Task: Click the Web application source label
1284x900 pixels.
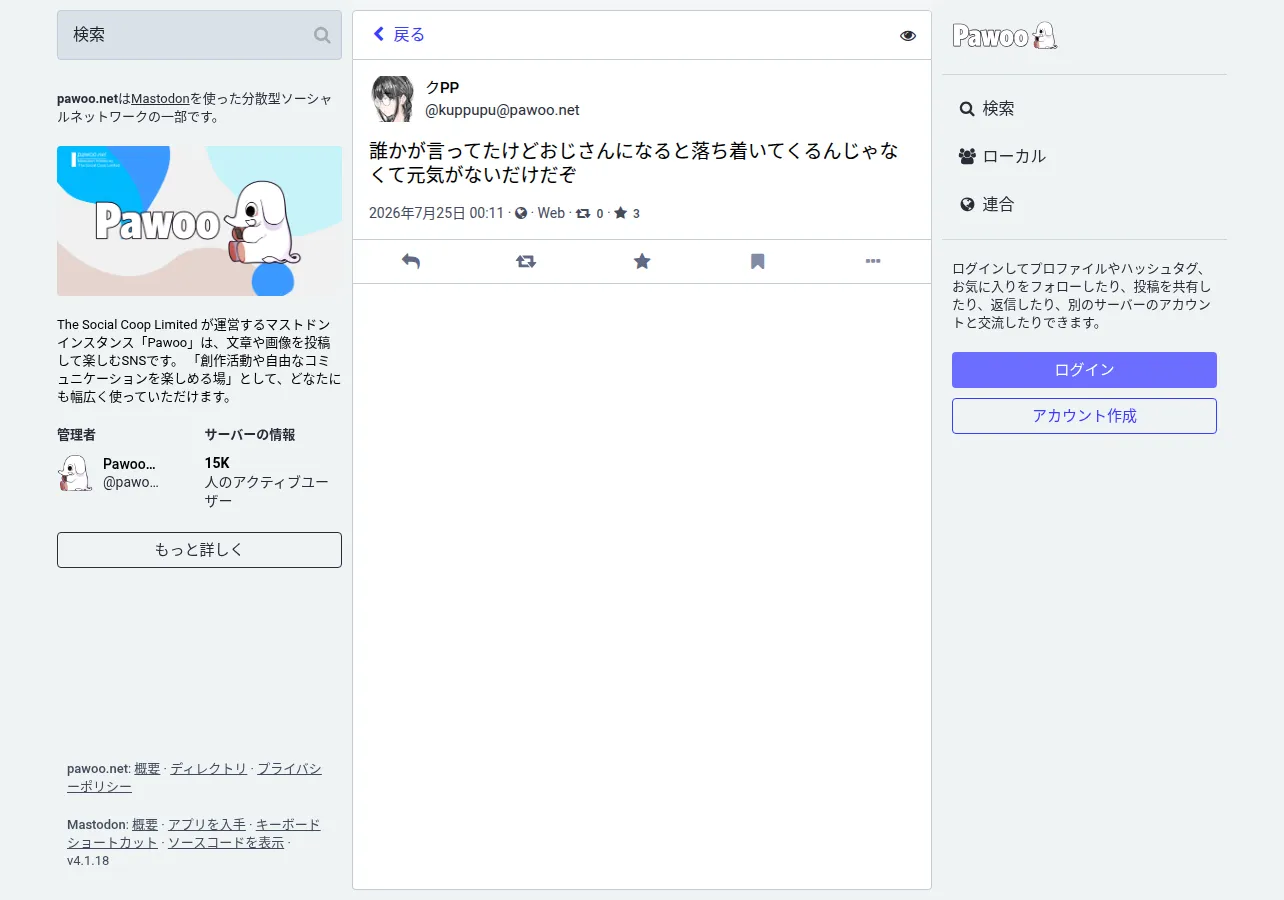Action: (x=551, y=213)
